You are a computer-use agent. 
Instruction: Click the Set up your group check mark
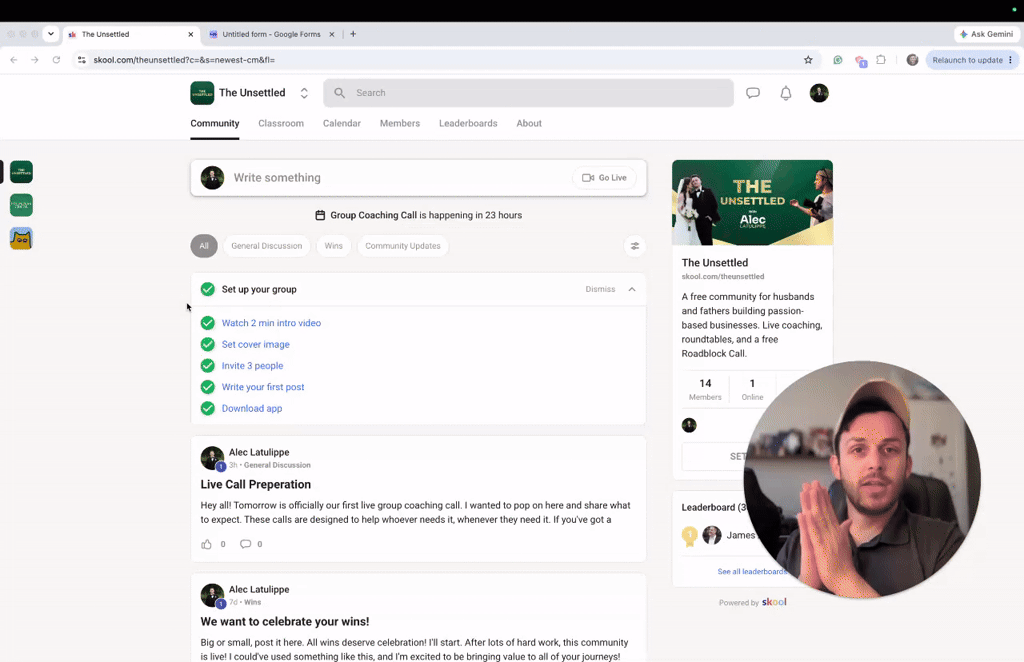pyautogui.click(x=208, y=289)
